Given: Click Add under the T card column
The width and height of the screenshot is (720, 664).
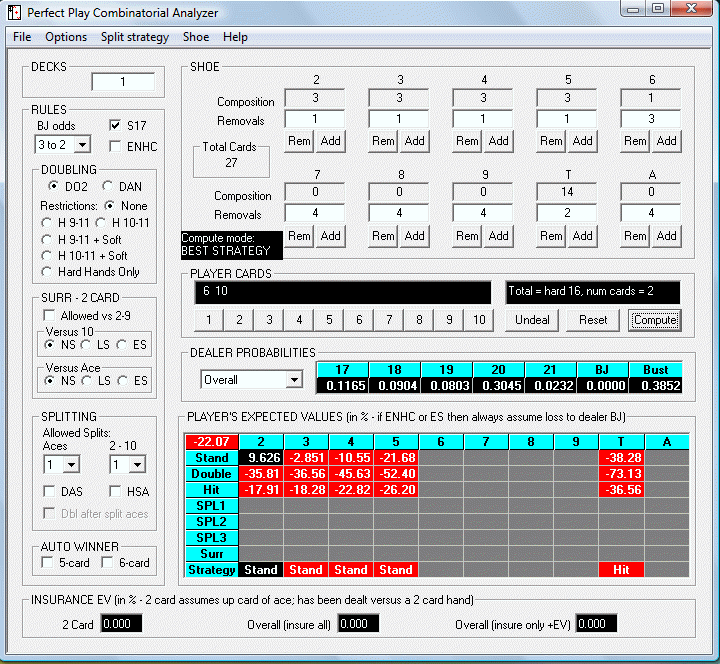Looking at the screenshot, I should [x=582, y=236].
